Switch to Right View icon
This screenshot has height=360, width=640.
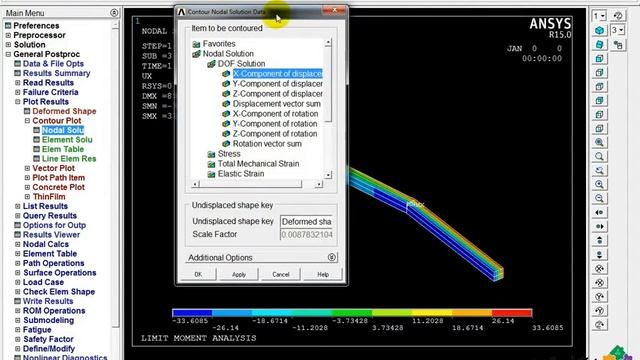coord(599,73)
